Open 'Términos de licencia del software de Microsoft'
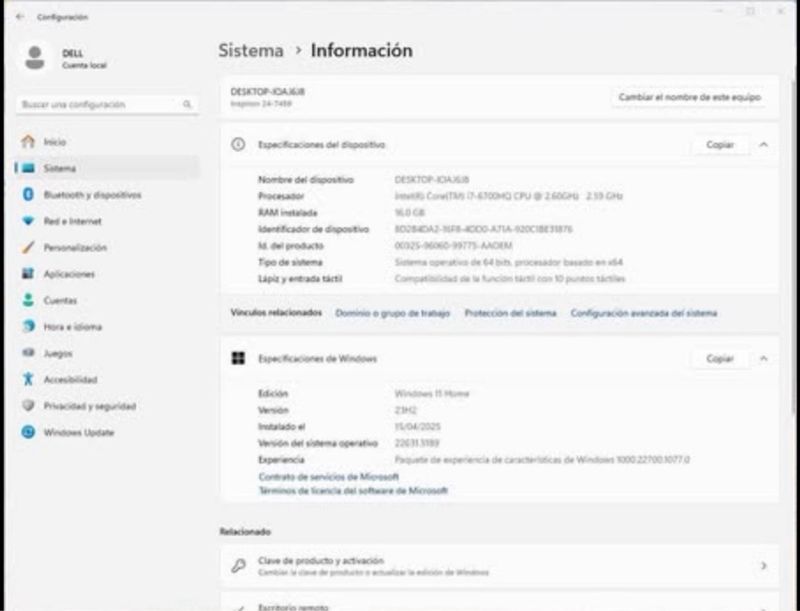Viewport: 800px width, 611px height. 353,491
